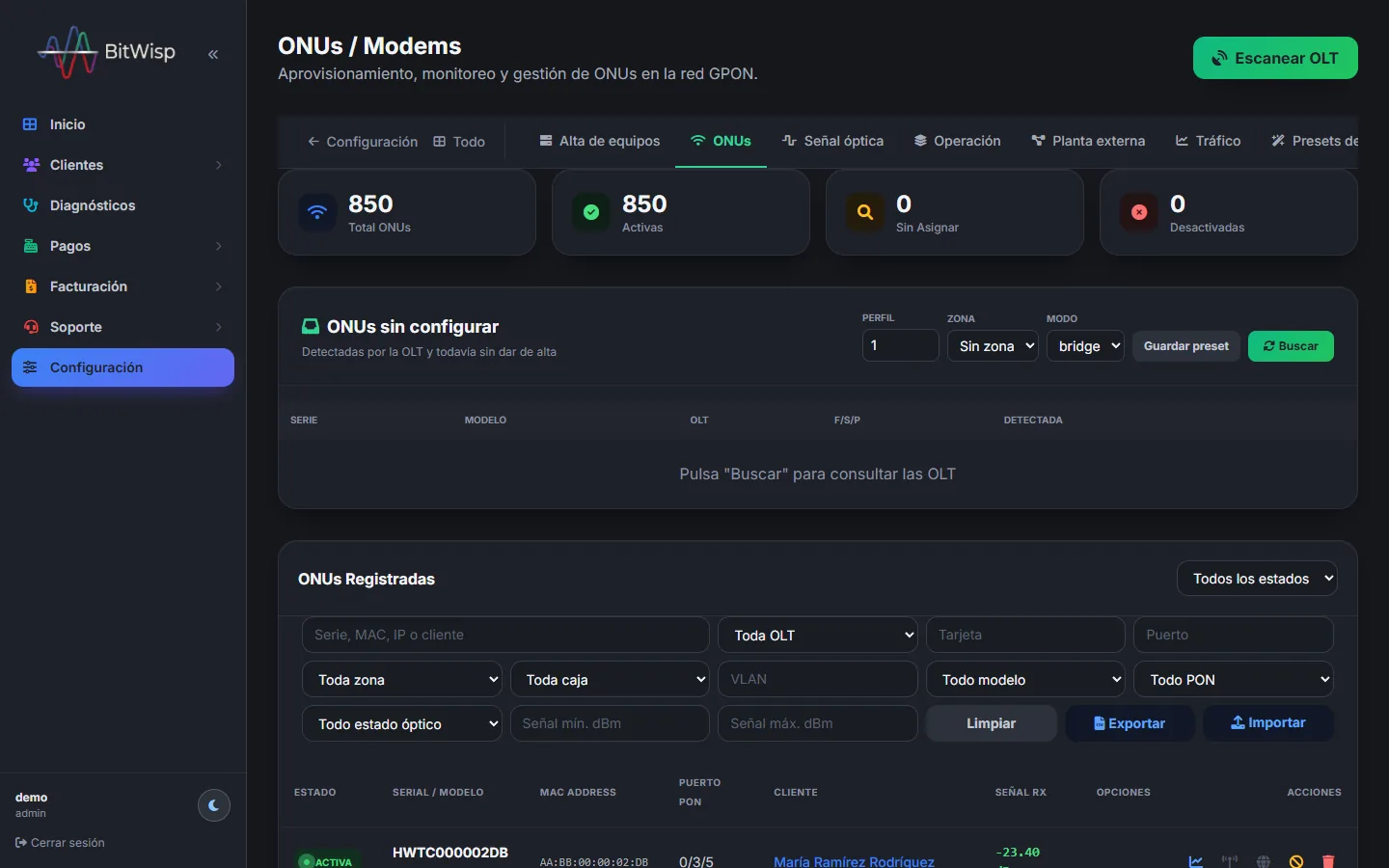Collapse the sidebar with the double-chevron icon

(213, 54)
